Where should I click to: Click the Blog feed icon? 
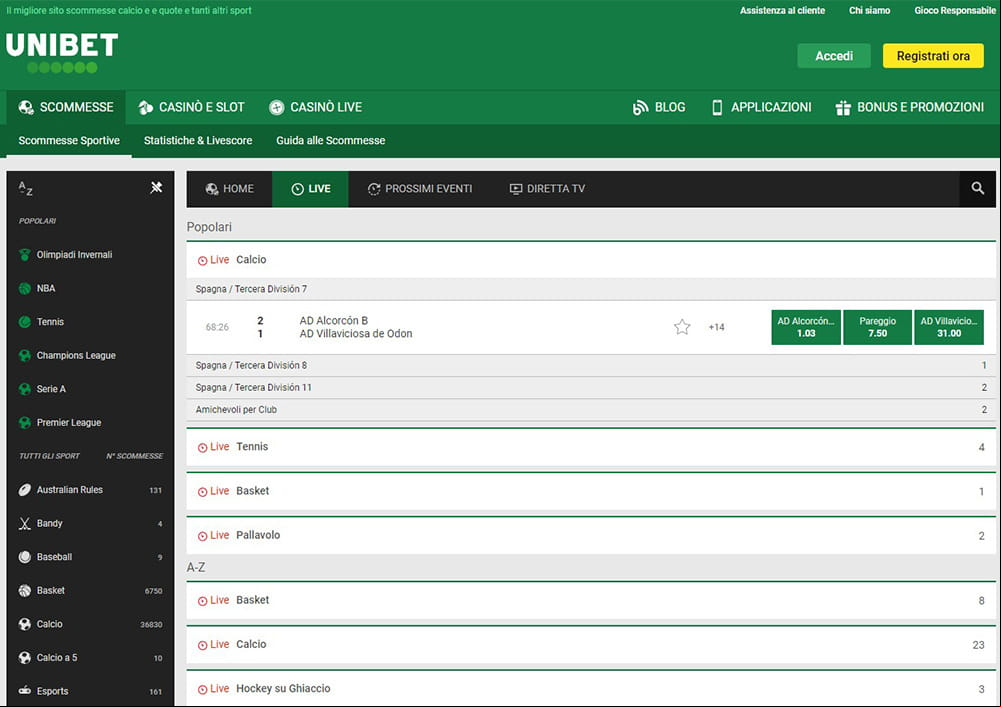point(640,107)
